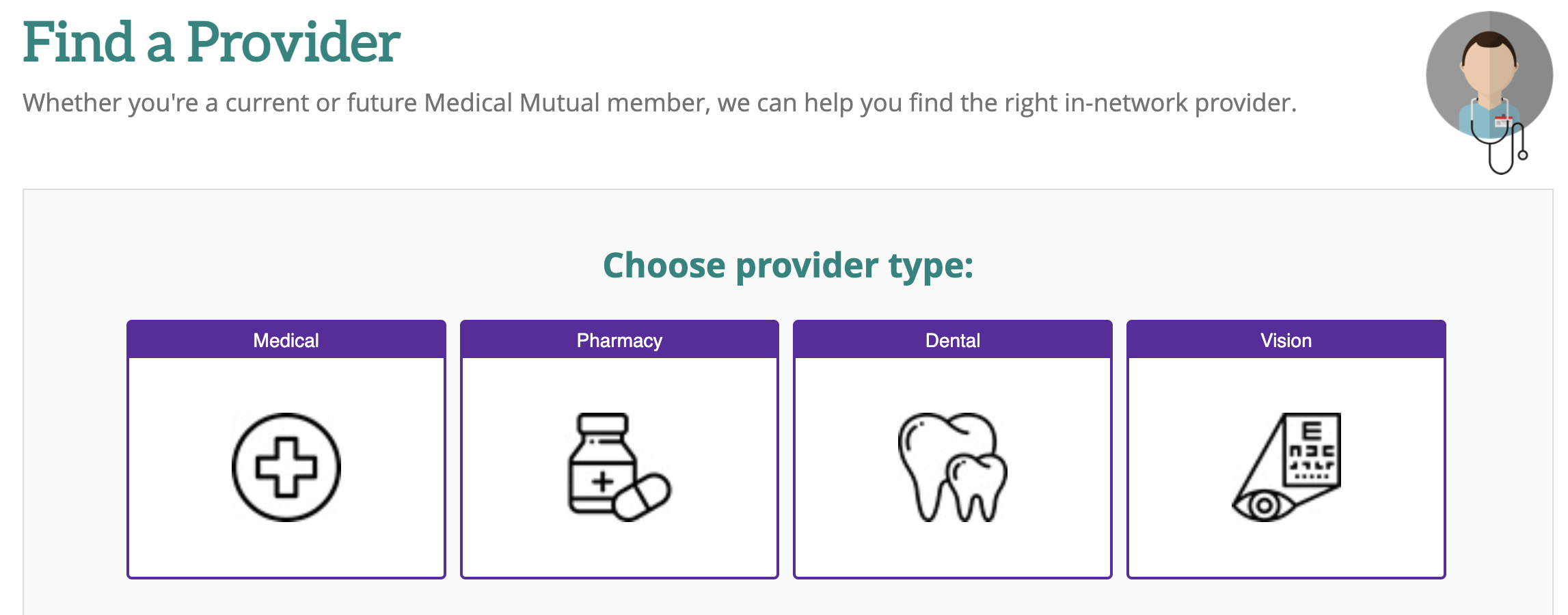Viewport: 1568px width, 615px height.
Task: Click the teeth dental icon
Action: (x=952, y=467)
